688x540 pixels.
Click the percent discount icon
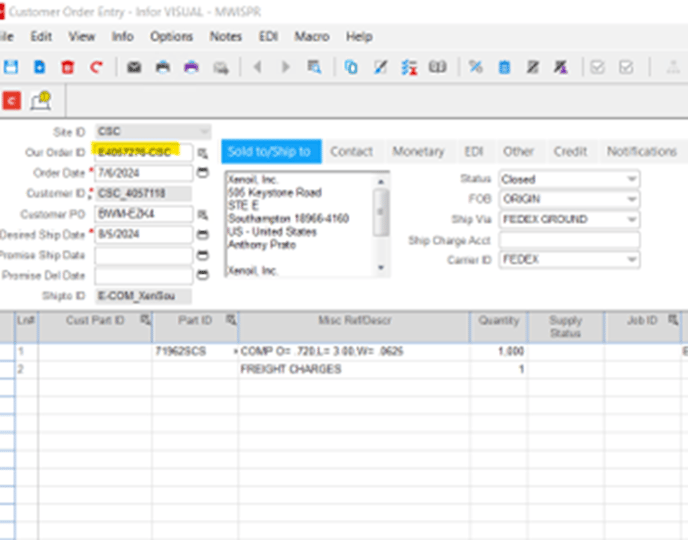(476, 67)
